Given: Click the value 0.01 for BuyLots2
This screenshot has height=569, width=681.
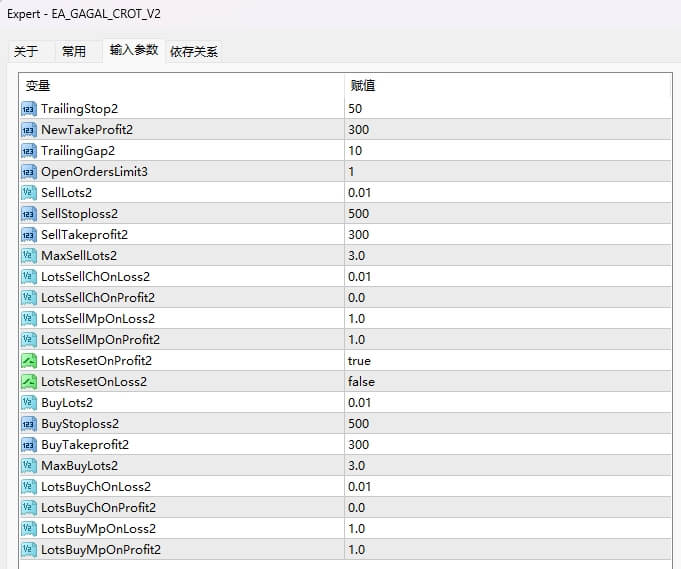Looking at the screenshot, I should pos(359,403).
